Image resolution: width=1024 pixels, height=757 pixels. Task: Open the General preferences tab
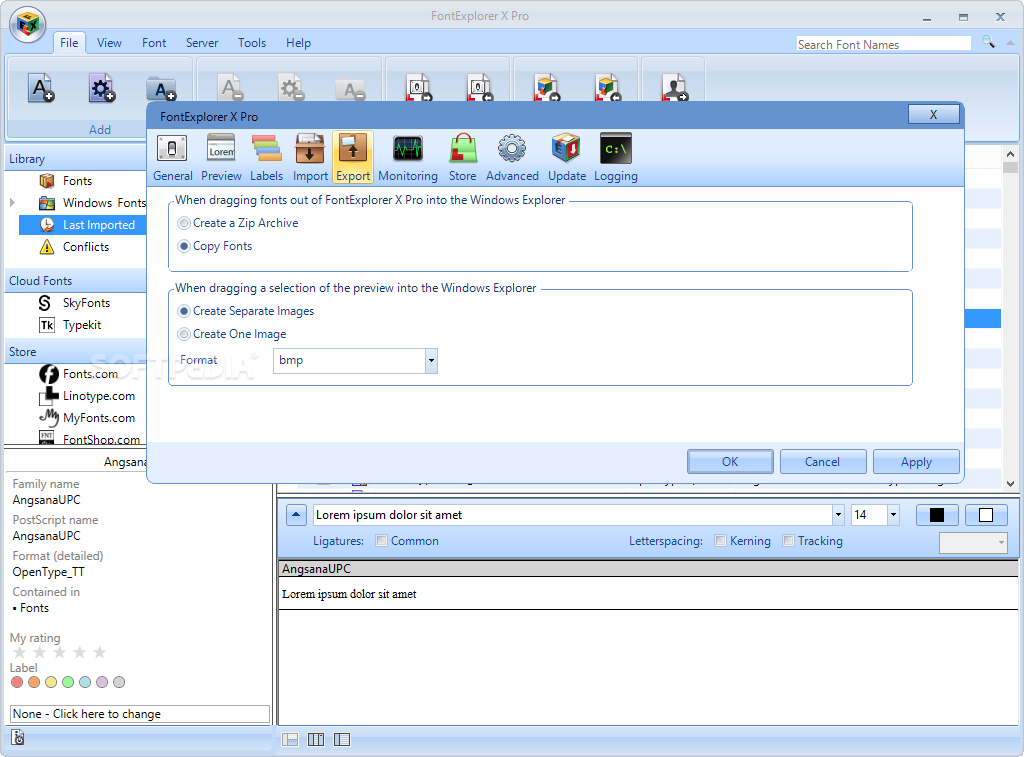172,157
